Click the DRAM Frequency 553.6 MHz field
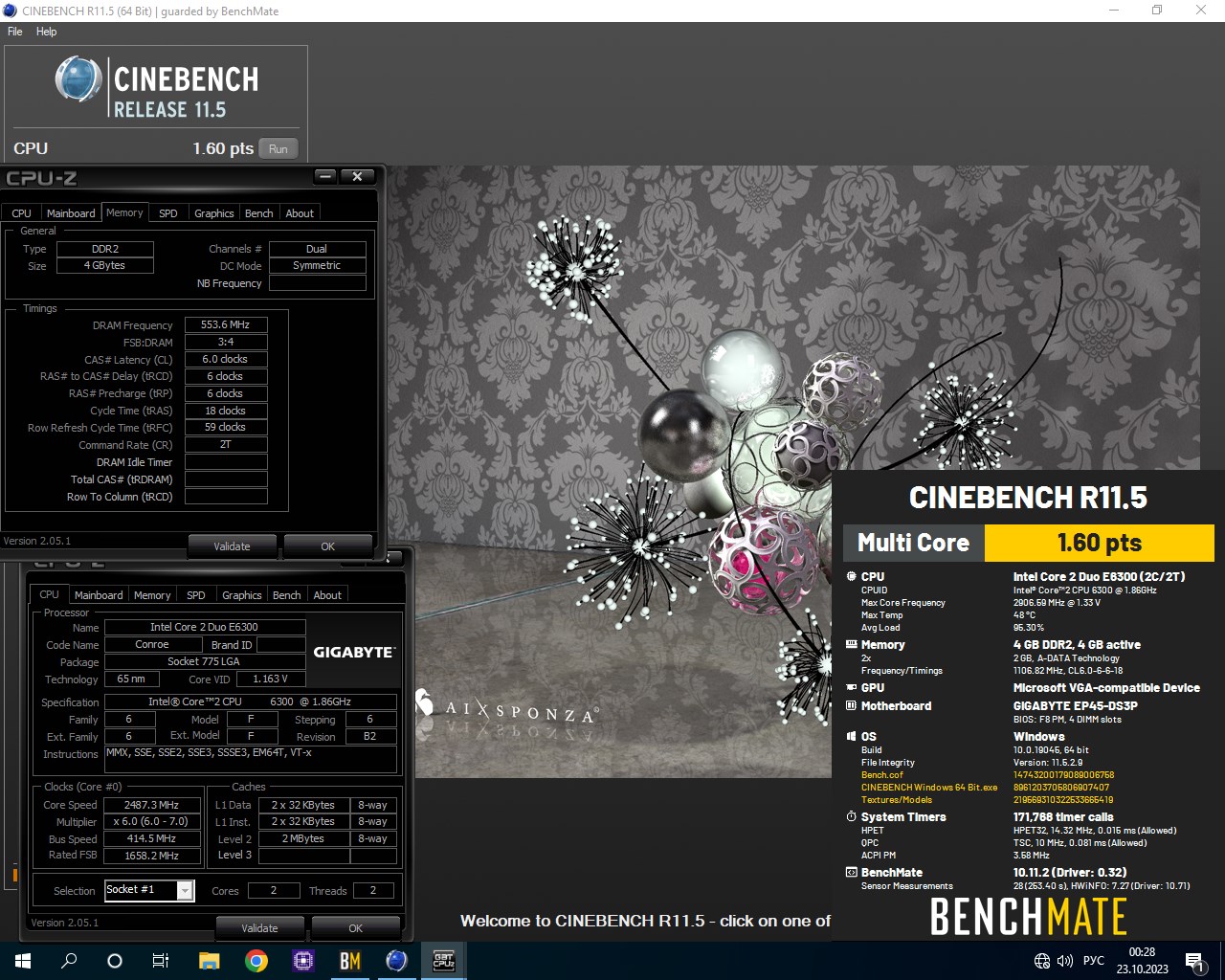This screenshot has width=1225, height=980. pyautogui.click(x=226, y=325)
